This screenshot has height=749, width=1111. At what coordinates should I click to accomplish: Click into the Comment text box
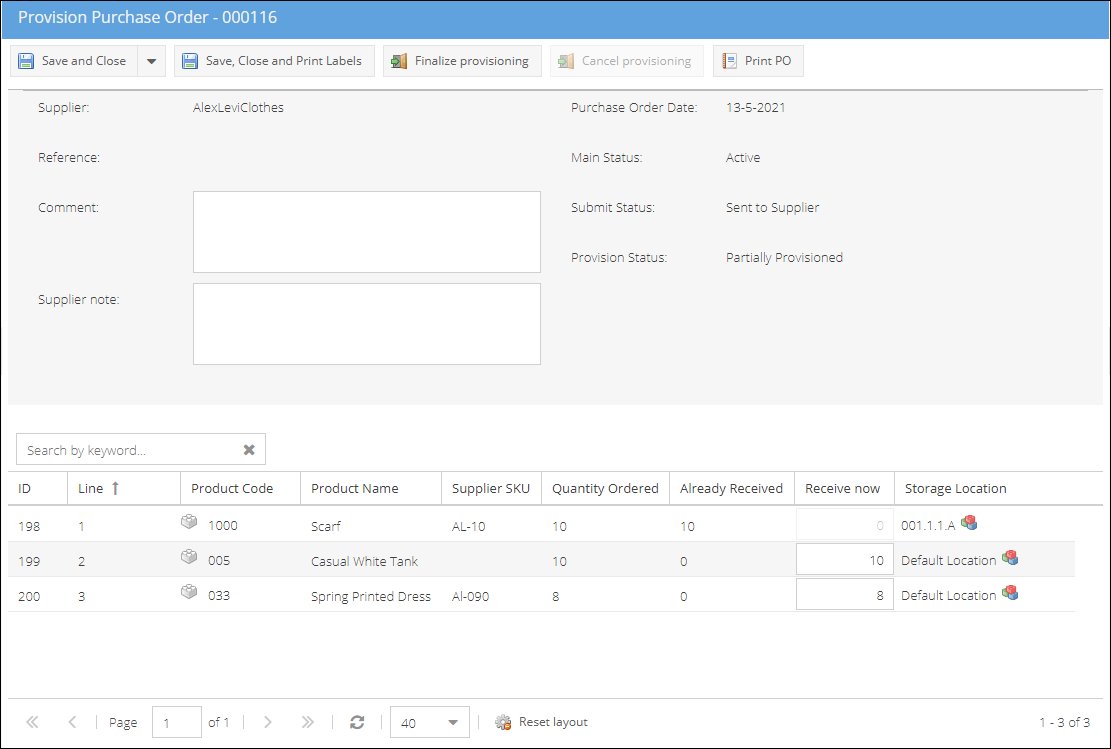click(x=367, y=232)
